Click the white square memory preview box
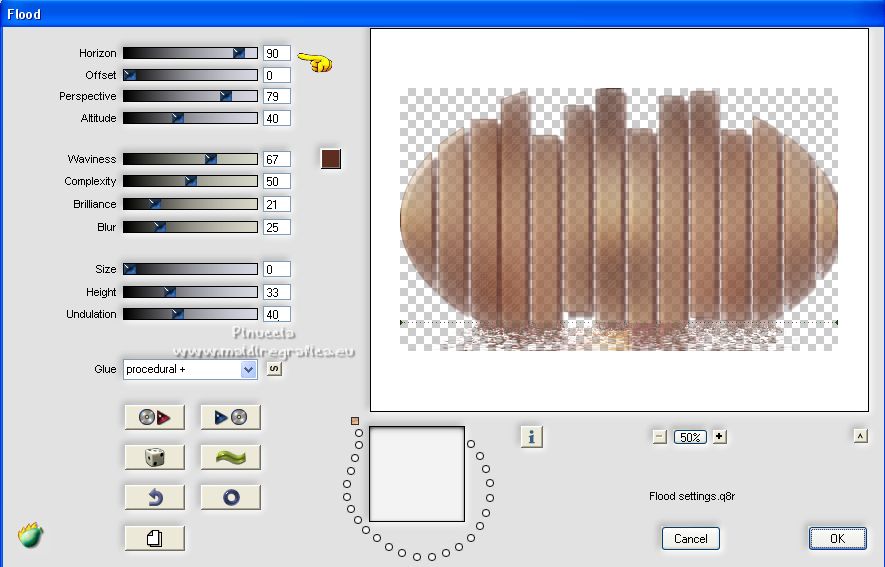 [x=417, y=474]
